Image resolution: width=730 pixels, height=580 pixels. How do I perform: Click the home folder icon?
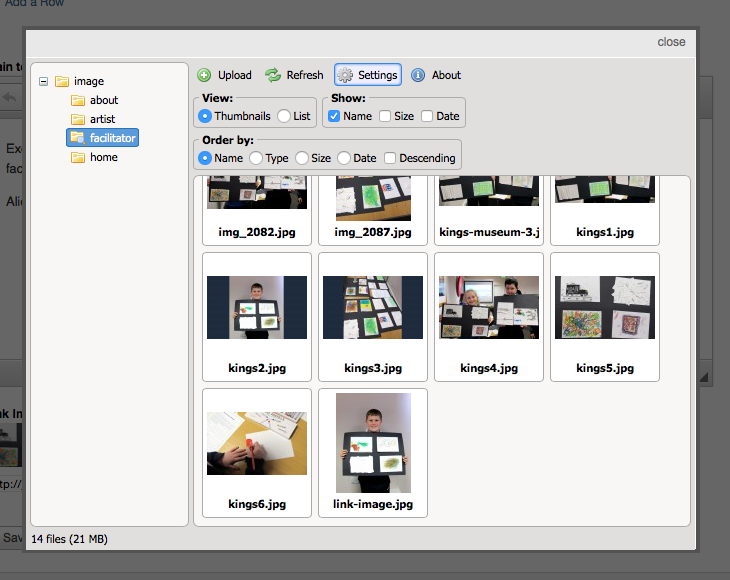pos(78,158)
